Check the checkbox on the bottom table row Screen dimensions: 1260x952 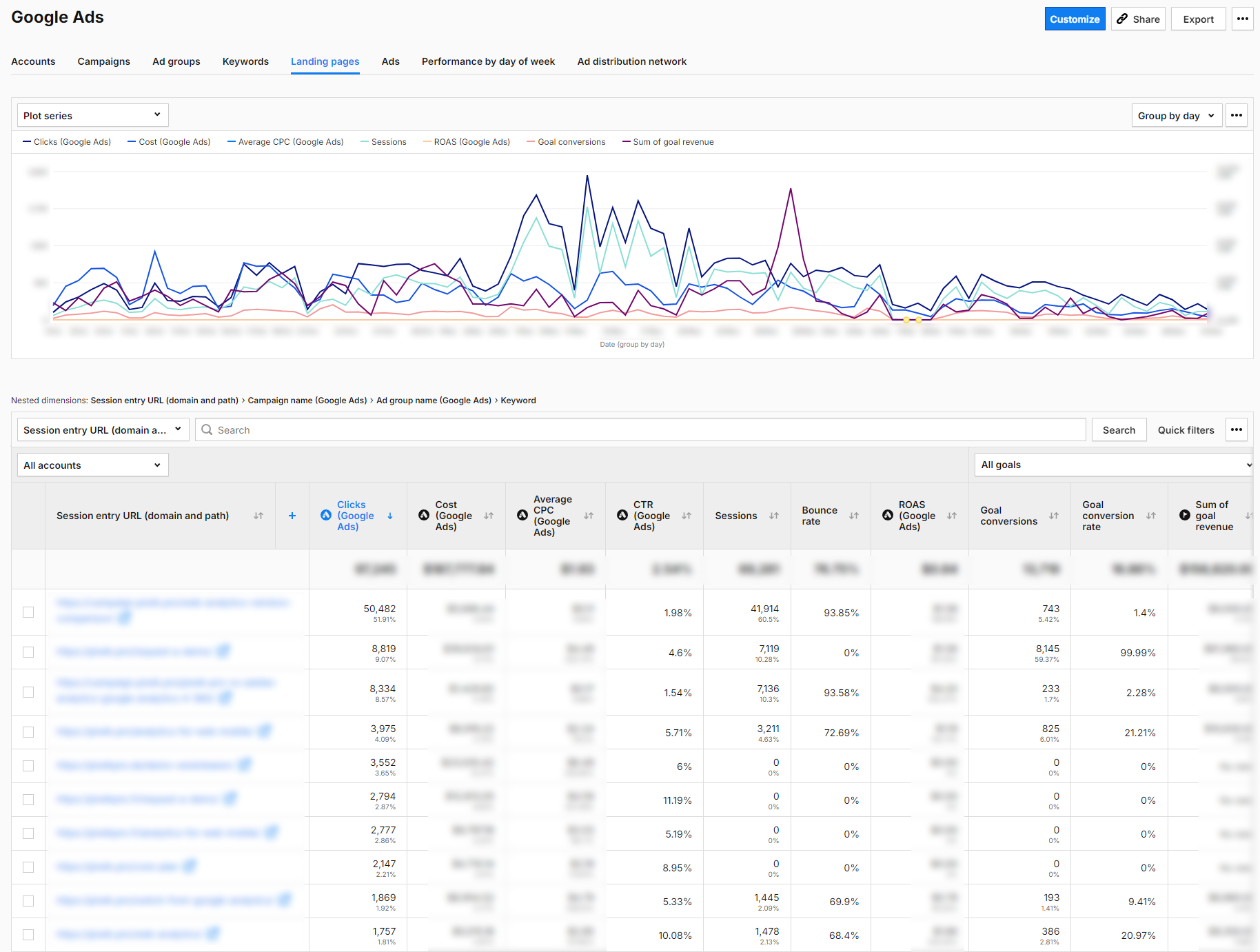28,935
